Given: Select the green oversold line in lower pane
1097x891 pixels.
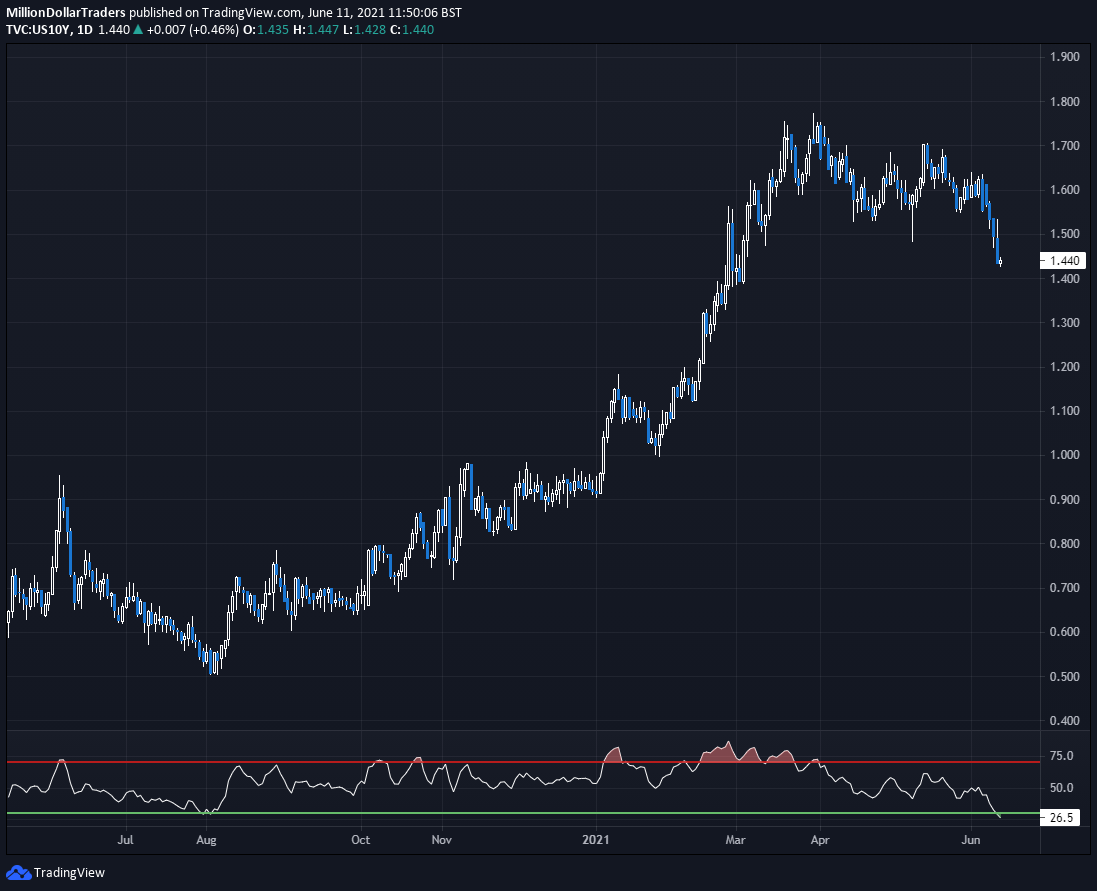Looking at the screenshot, I should [500, 814].
